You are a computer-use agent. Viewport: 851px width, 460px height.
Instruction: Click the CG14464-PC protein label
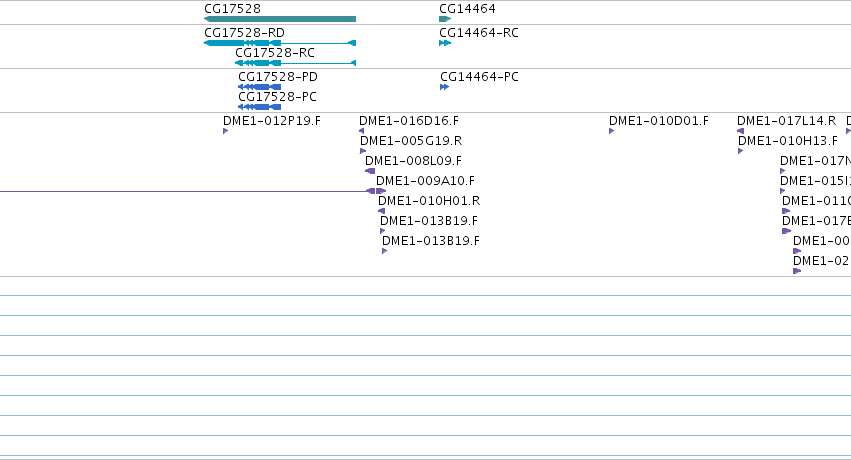[x=479, y=76]
